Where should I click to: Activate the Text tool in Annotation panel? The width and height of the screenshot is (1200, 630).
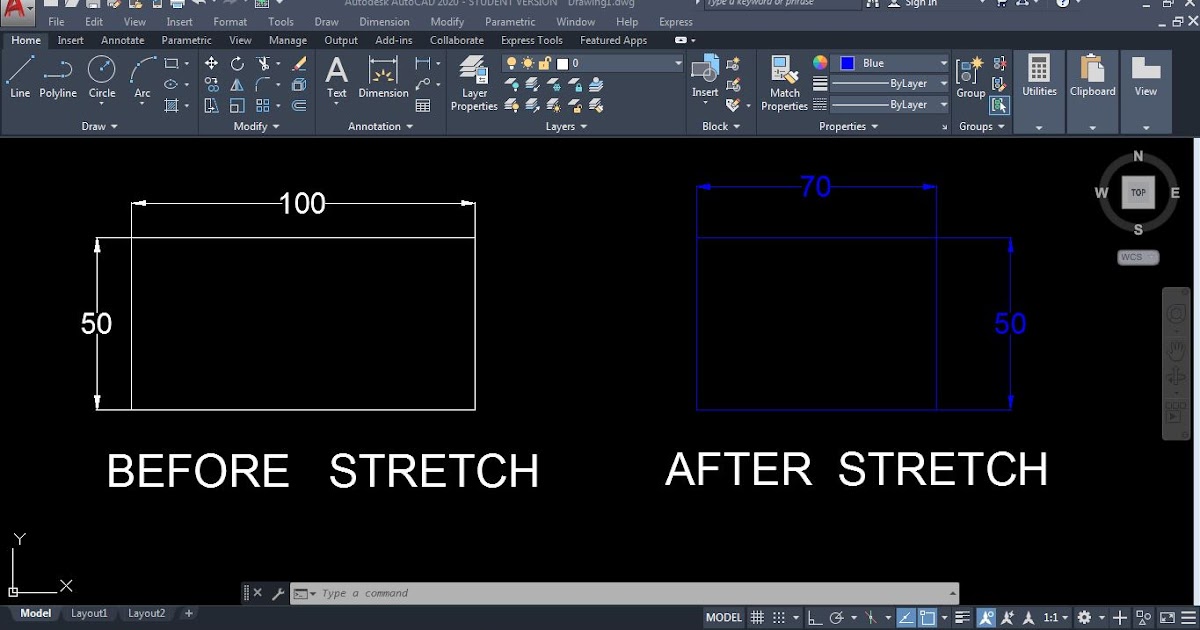pos(336,75)
